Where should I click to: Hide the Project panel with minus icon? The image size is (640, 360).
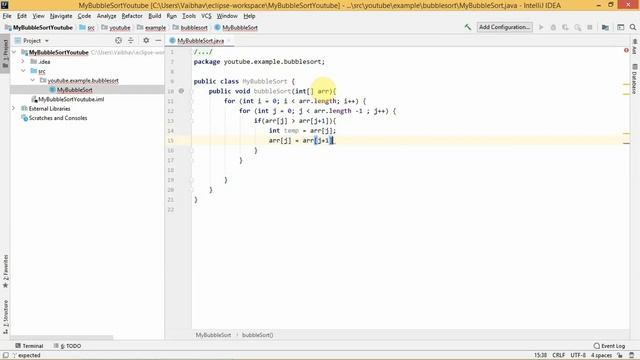point(158,40)
